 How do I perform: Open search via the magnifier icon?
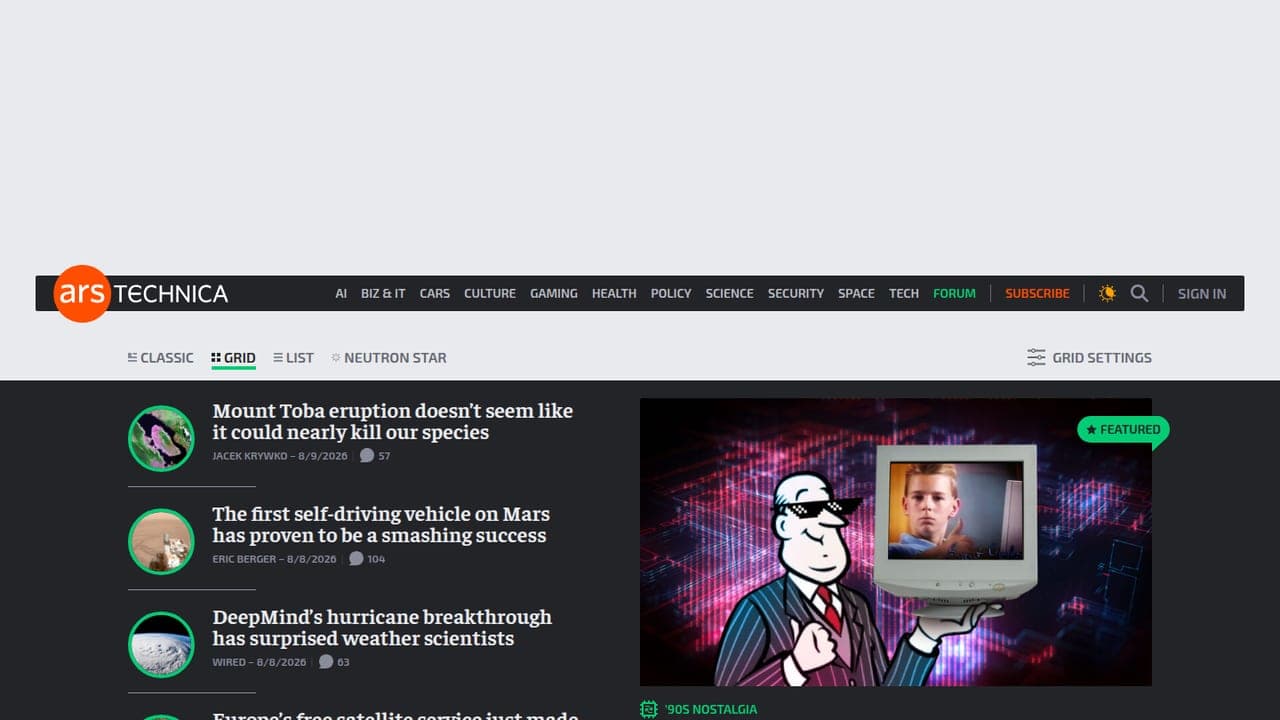1139,293
